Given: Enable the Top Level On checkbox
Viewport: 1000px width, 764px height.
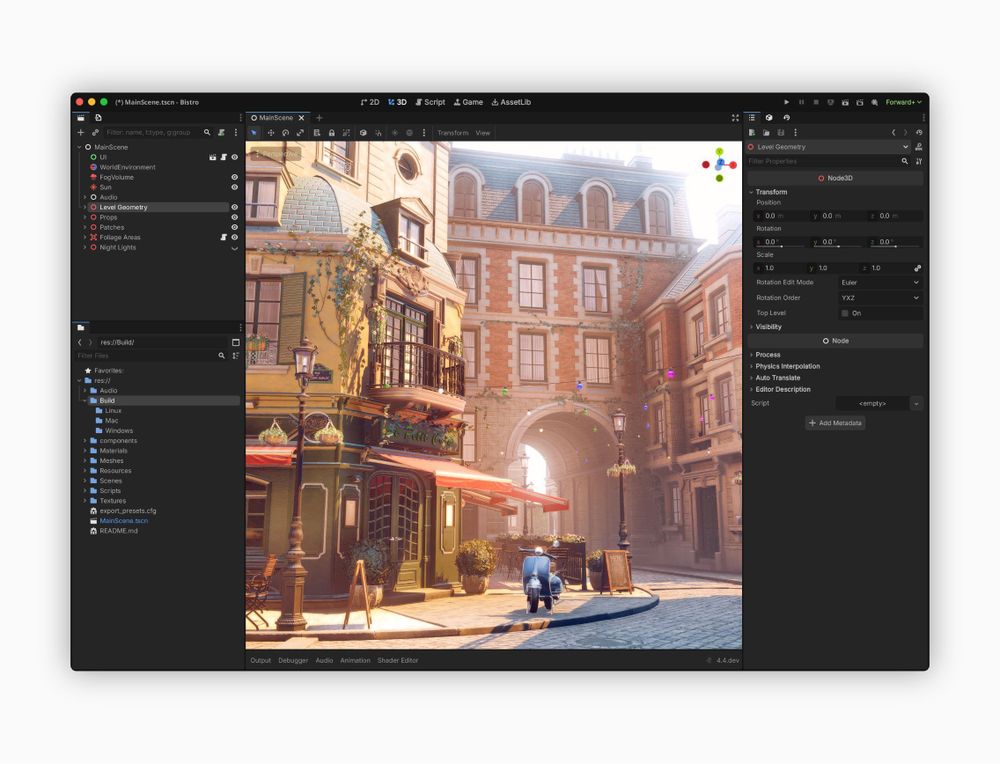Looking at the screenshot, I should click(x=845, y=313).
